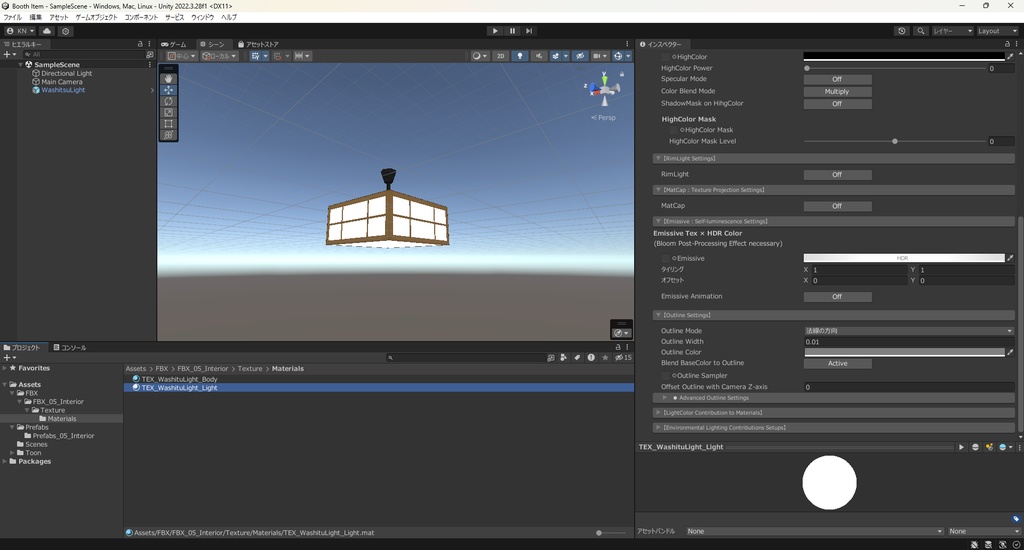Click the RimLight Off button
Viewport: 1024px width, 550px height.
click(837, 175)
